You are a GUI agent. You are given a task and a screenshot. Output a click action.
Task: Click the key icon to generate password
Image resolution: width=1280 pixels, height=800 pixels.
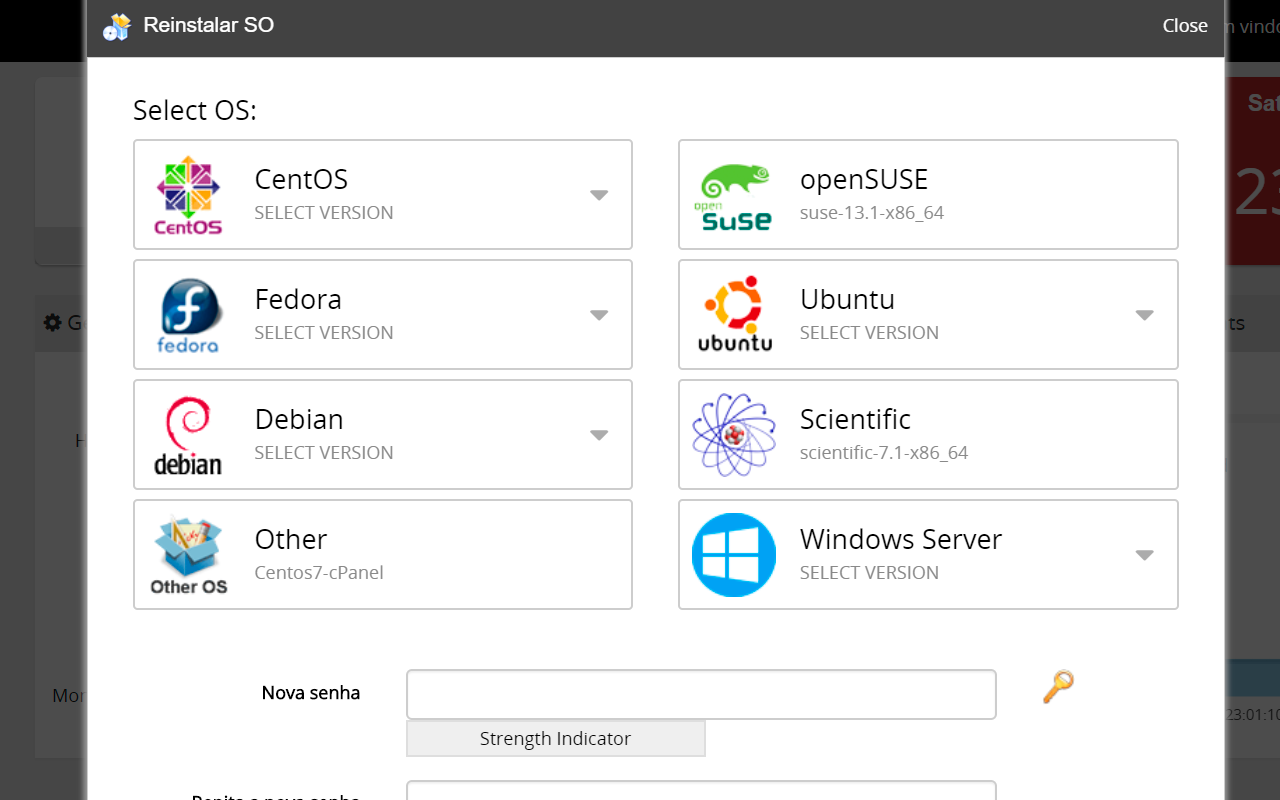1058,687
